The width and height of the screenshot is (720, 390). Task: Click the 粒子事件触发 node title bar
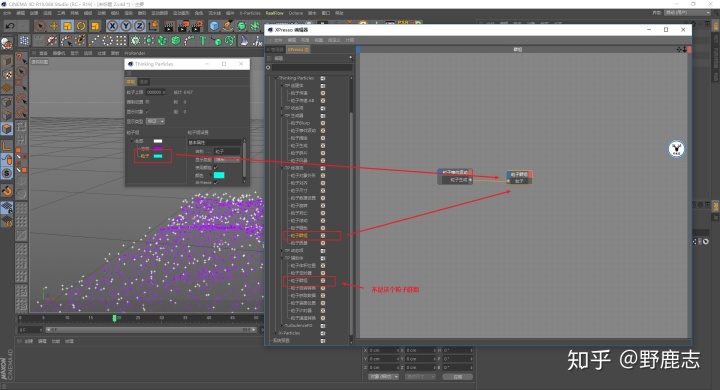point(455,172)
